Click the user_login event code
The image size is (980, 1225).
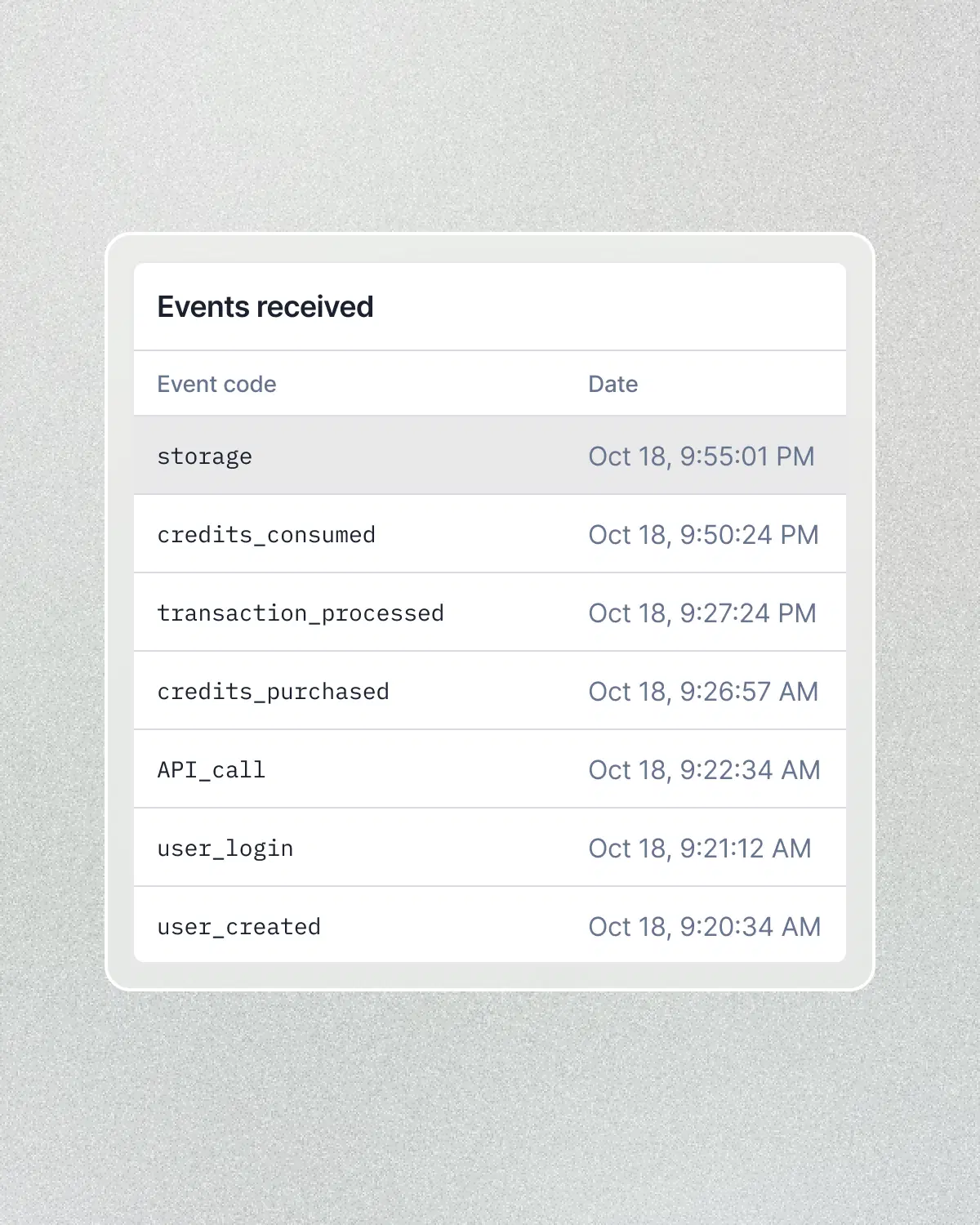(x=225, y=848)
